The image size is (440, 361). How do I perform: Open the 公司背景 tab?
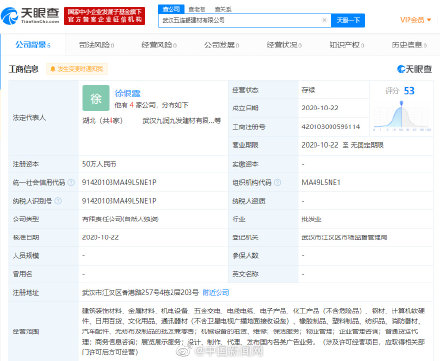pos(33,45)
